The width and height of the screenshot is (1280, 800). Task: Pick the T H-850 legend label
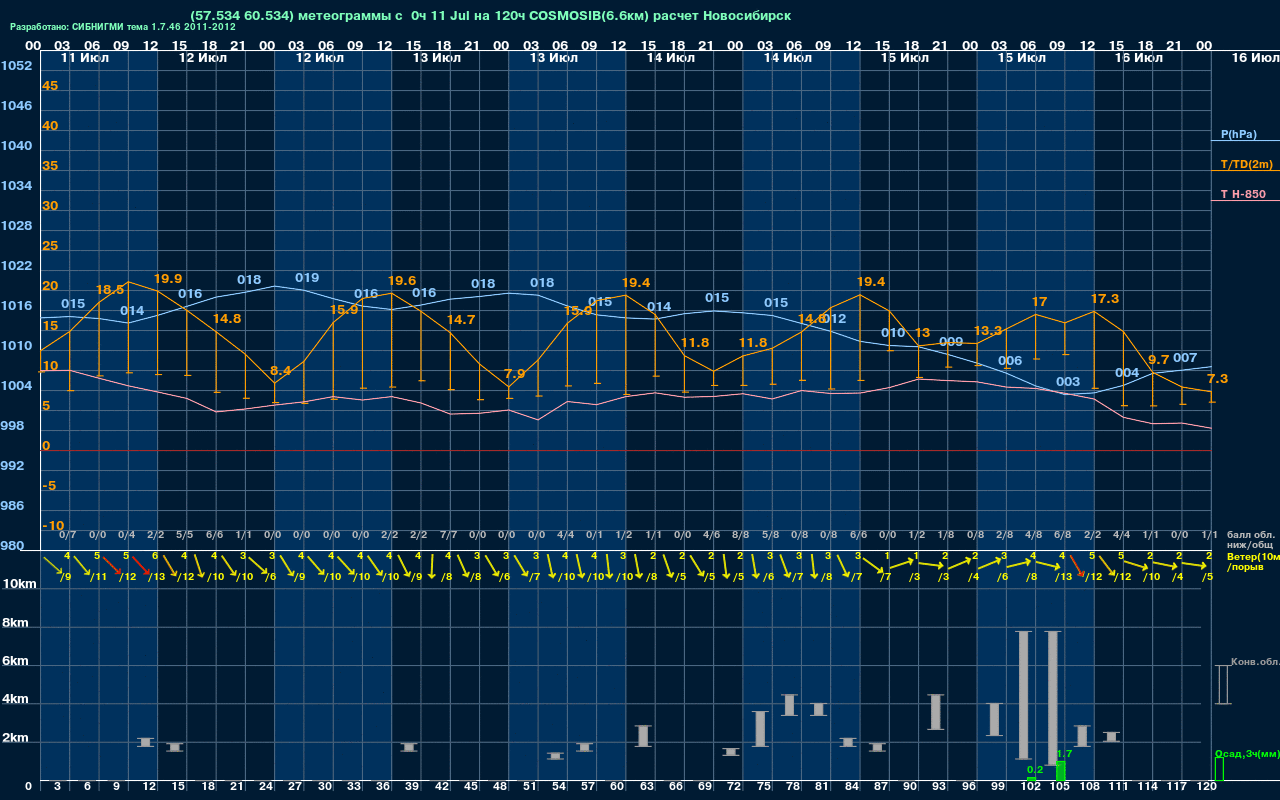(1244, 194)
